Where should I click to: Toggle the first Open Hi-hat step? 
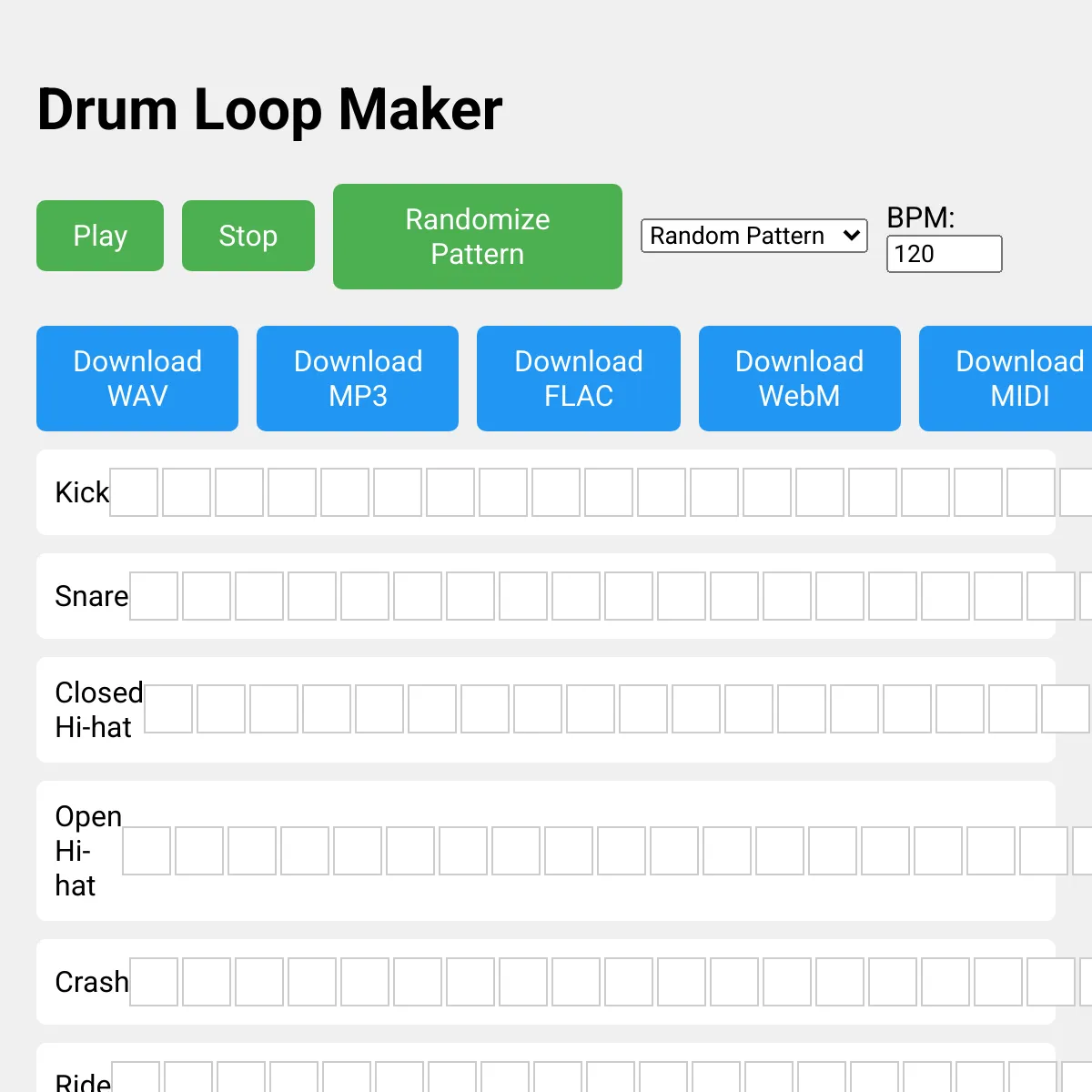[x=147, y=851]
